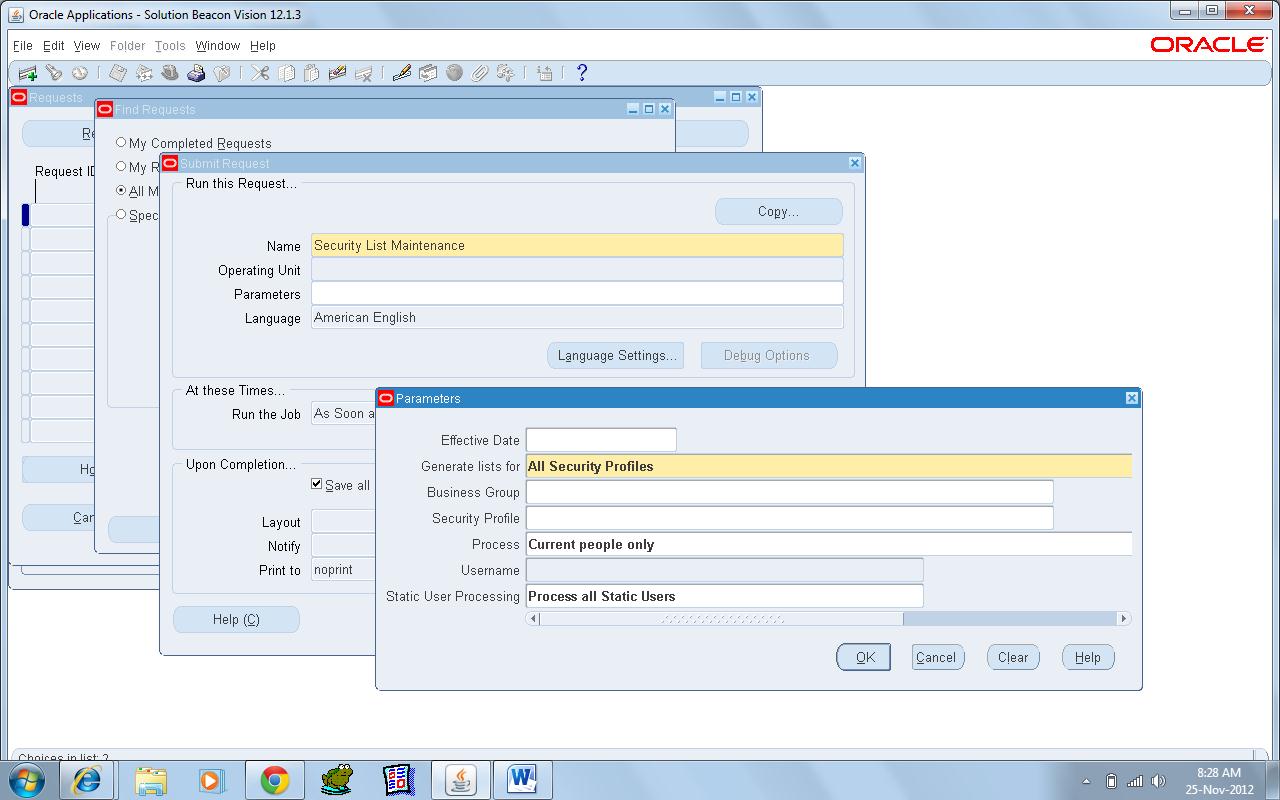
Task: Select second 'My R...' radio in Find Requests
Action: 121,166
